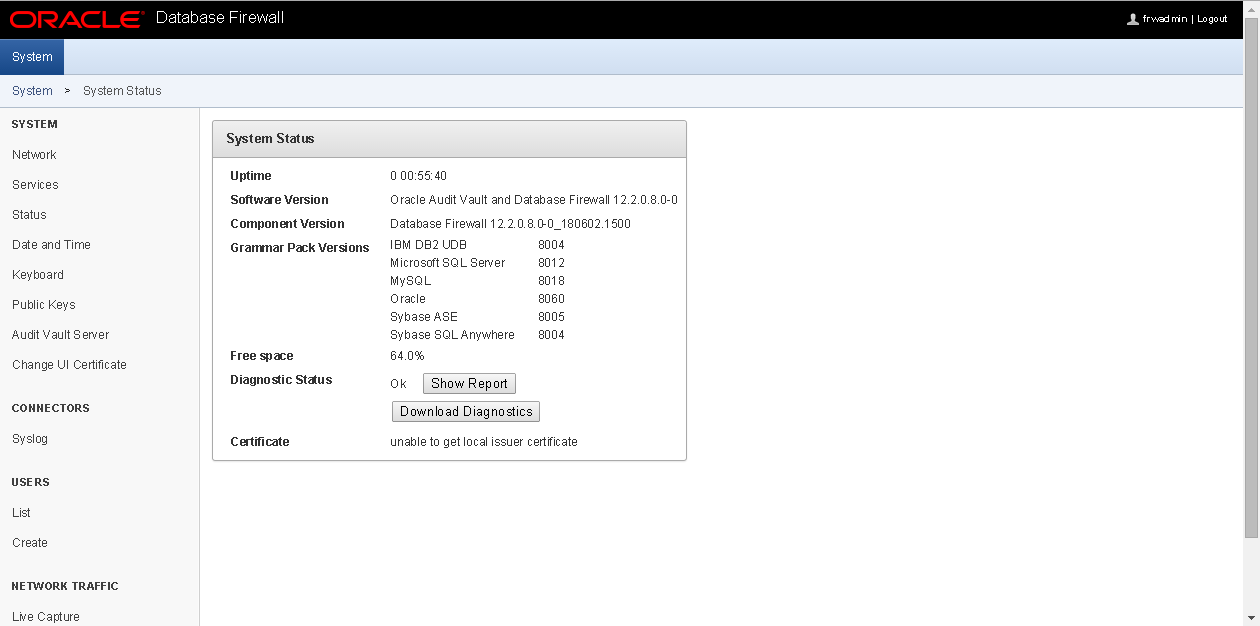The height and width of the screenshot is (626, 1260).
Task: Open Live Capture under Network Traffic
Action: coord(46,617)
